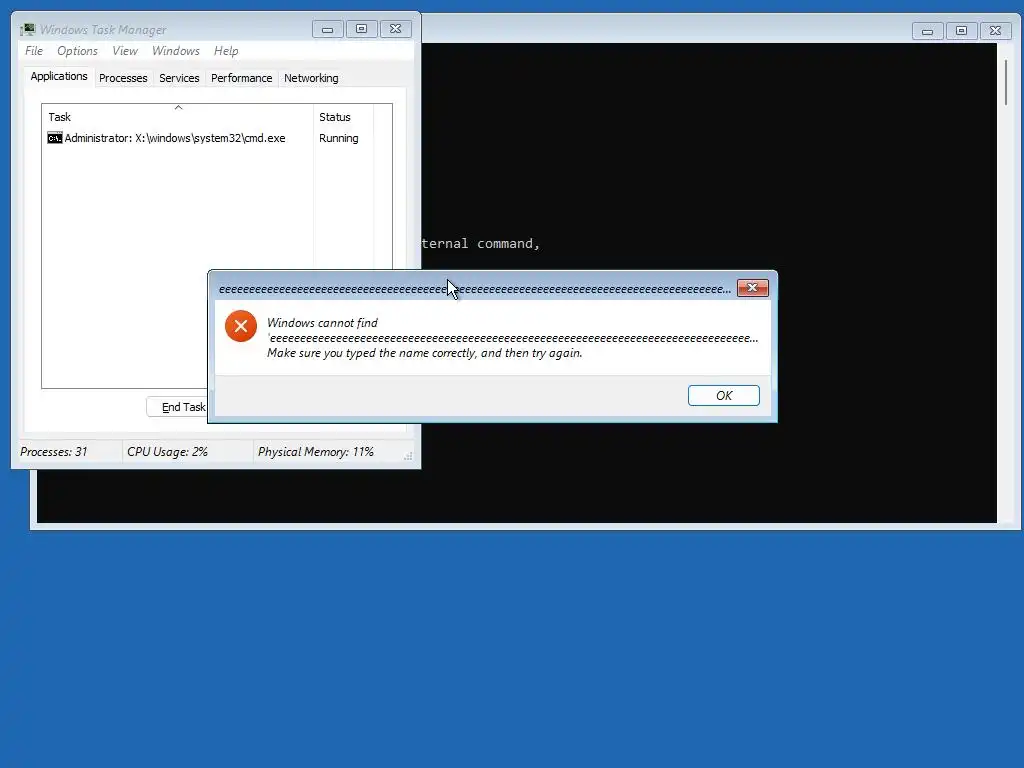Screen dimensions: 1024x768
Task: Click the cmd.exe icon in task list
Action: [x=55, y=138]
